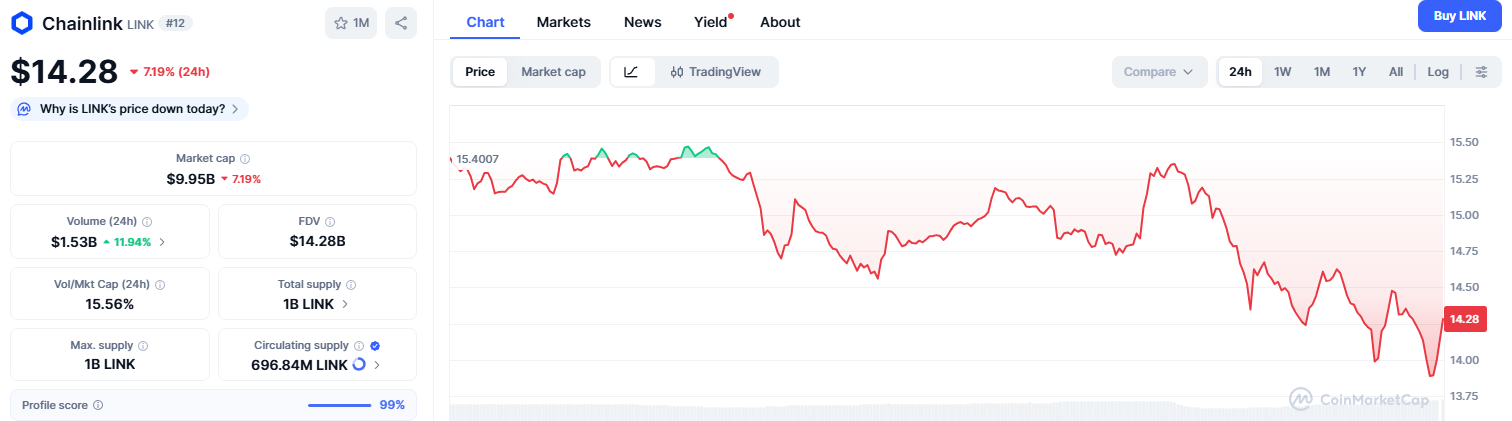Toggle chart to Market cap view
1512x421 pixels.
point(553,72)
